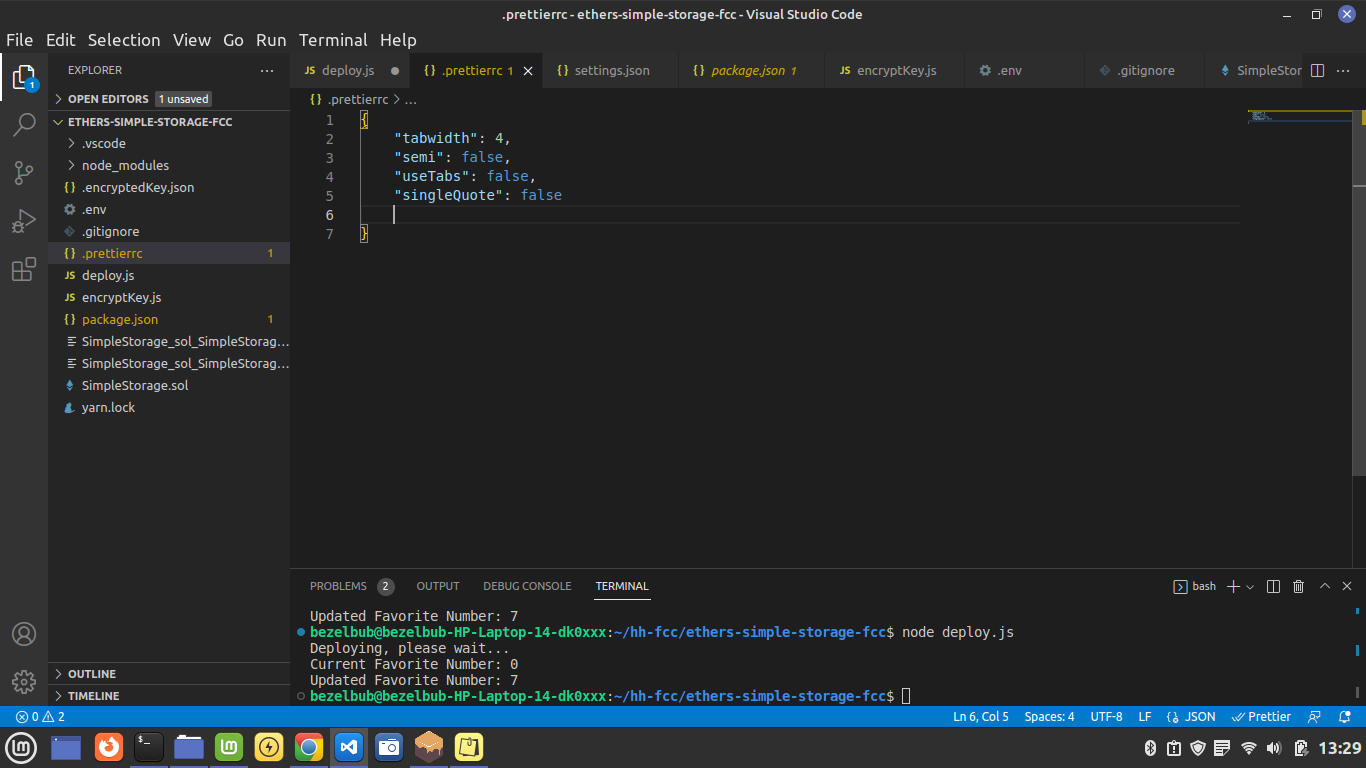Expand the node_modules folder
Image resolution: width=1366 pixels, height=768 pixels.
(x=169, y=165)
